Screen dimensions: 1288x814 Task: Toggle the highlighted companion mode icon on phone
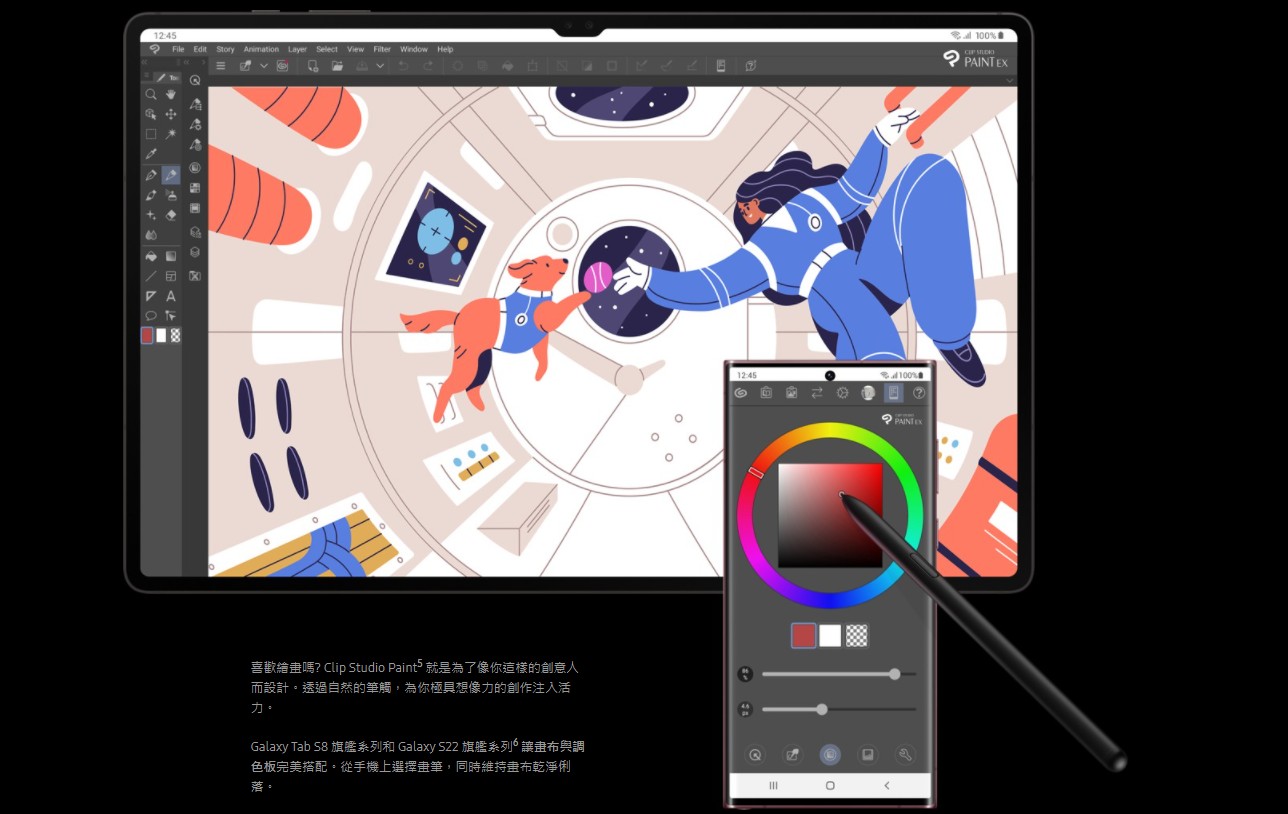pyautogui.click(x=894, y=393)
